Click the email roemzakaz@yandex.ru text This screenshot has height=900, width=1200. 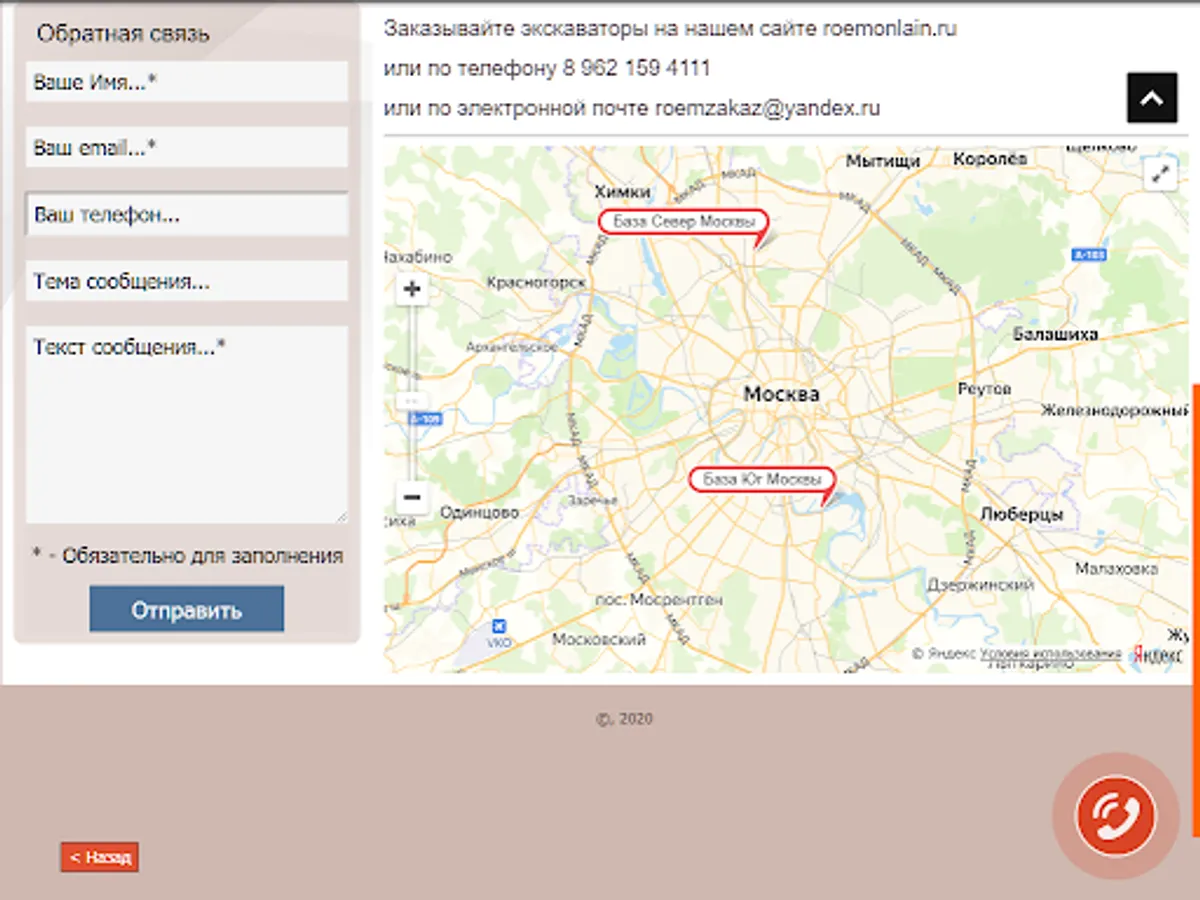pos(768,108)
